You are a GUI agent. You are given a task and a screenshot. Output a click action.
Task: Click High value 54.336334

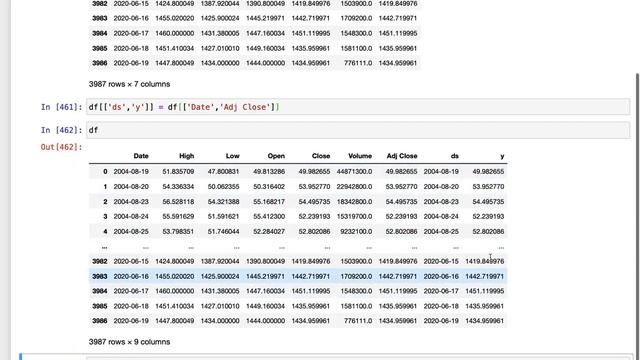click(x=178, y=187)
